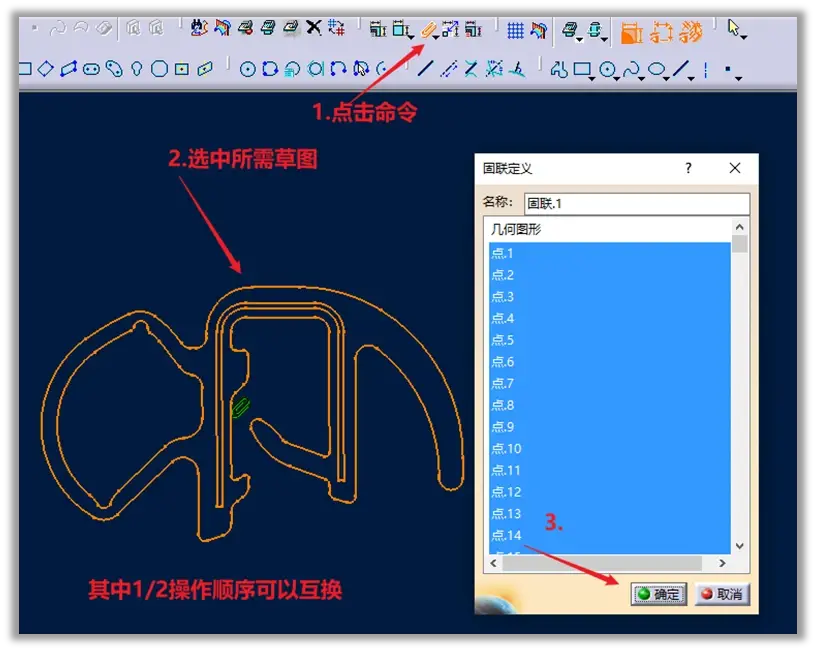
Task: Click the black X icon in the top toolbar
Action: [x=314, y=27]
